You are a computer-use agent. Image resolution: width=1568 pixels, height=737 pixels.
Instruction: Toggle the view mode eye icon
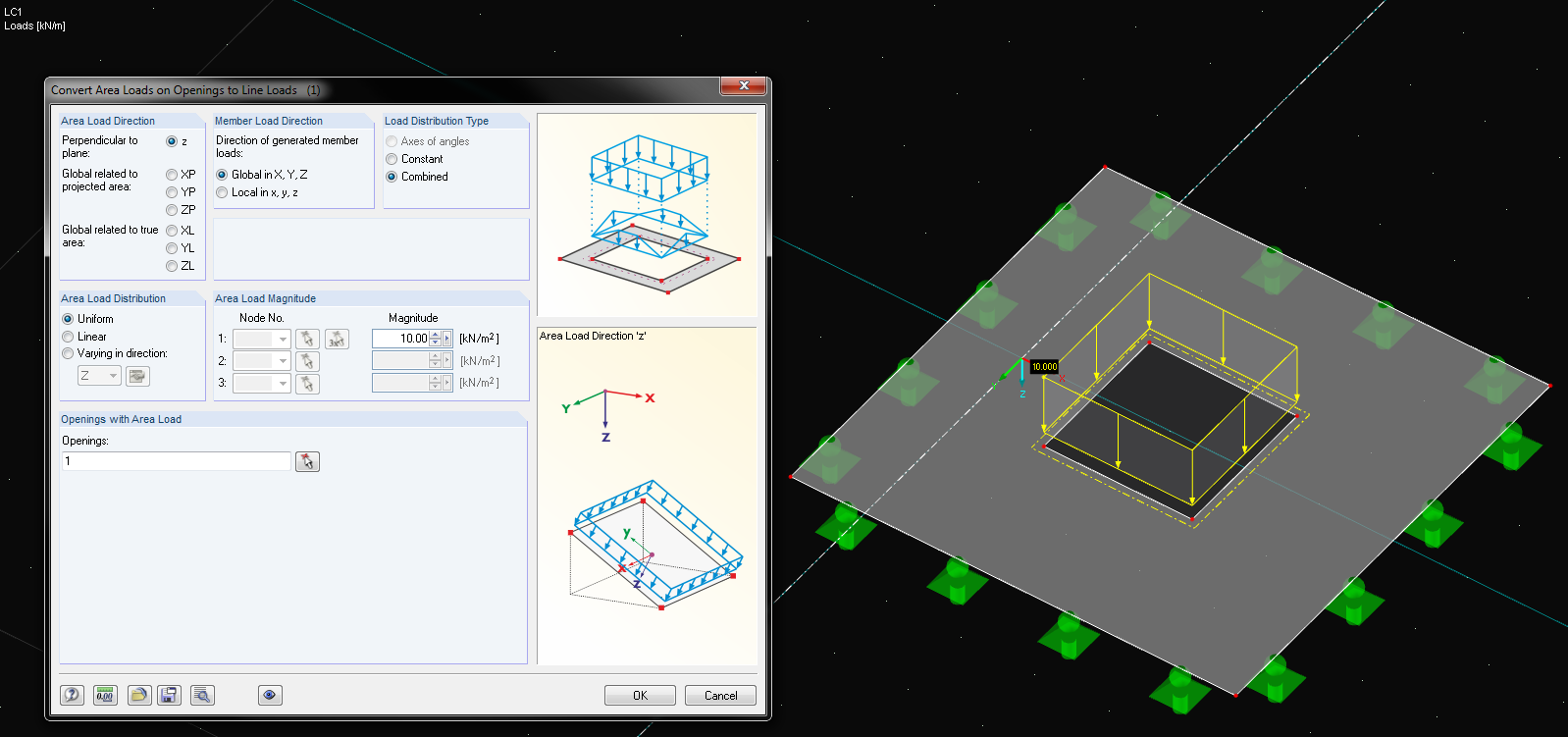click(270, 695)
